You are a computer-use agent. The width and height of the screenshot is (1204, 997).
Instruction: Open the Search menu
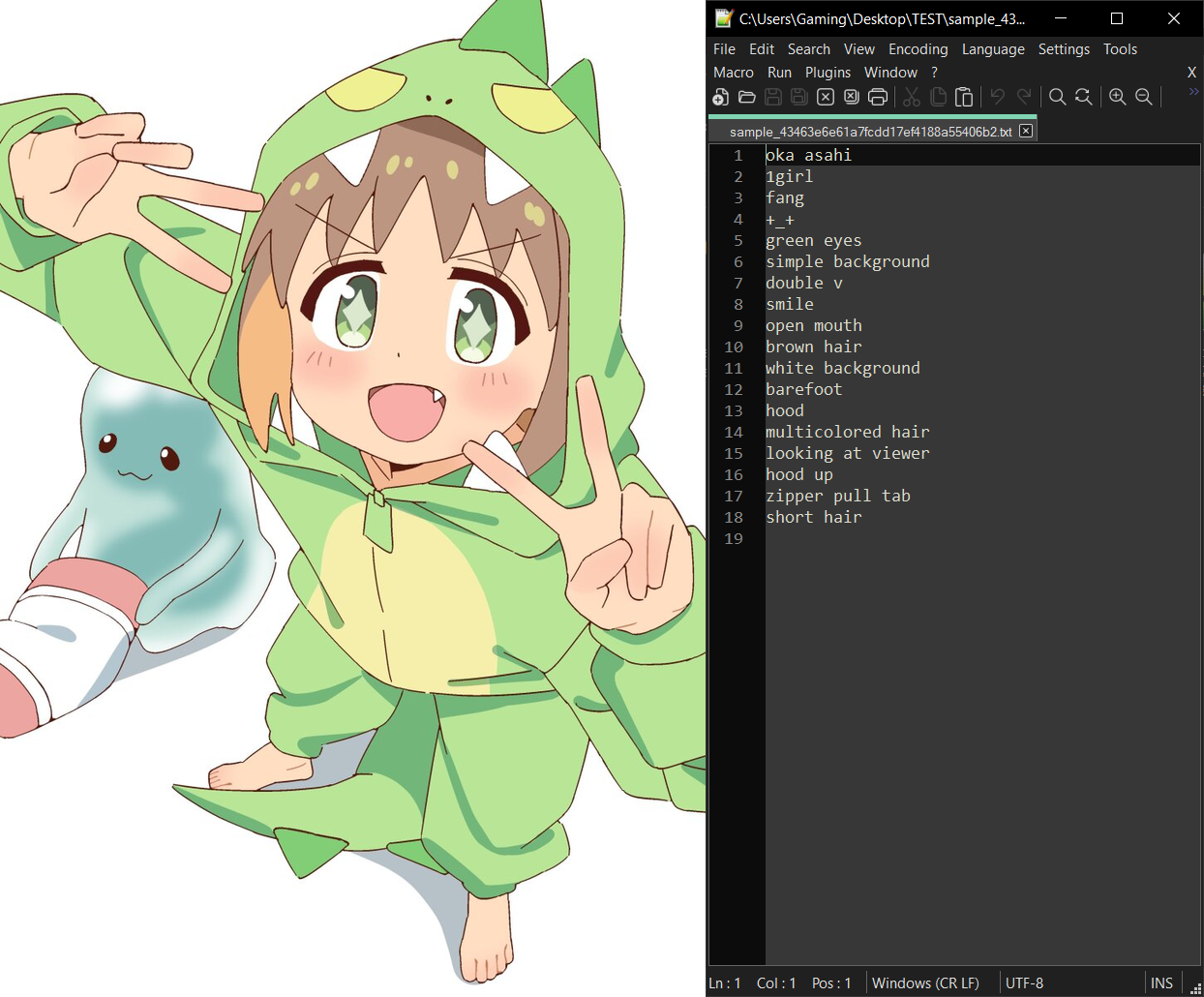tap(809, 49)
